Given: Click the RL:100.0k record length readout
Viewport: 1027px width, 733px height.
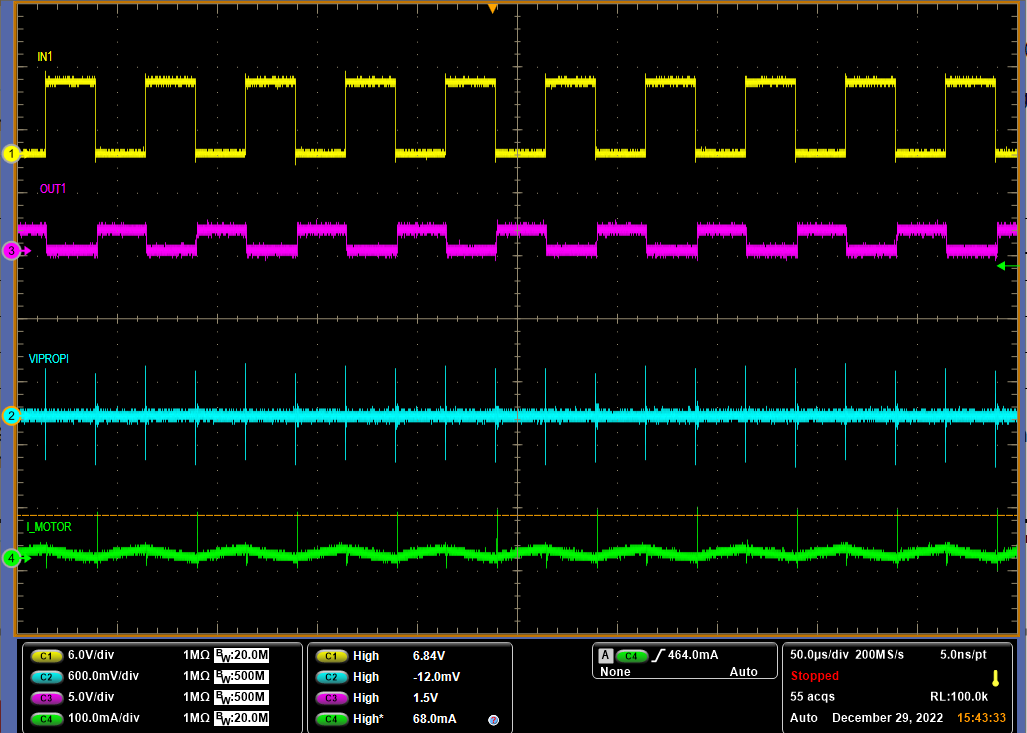Looking at the screenshot, I should [960, 697].
